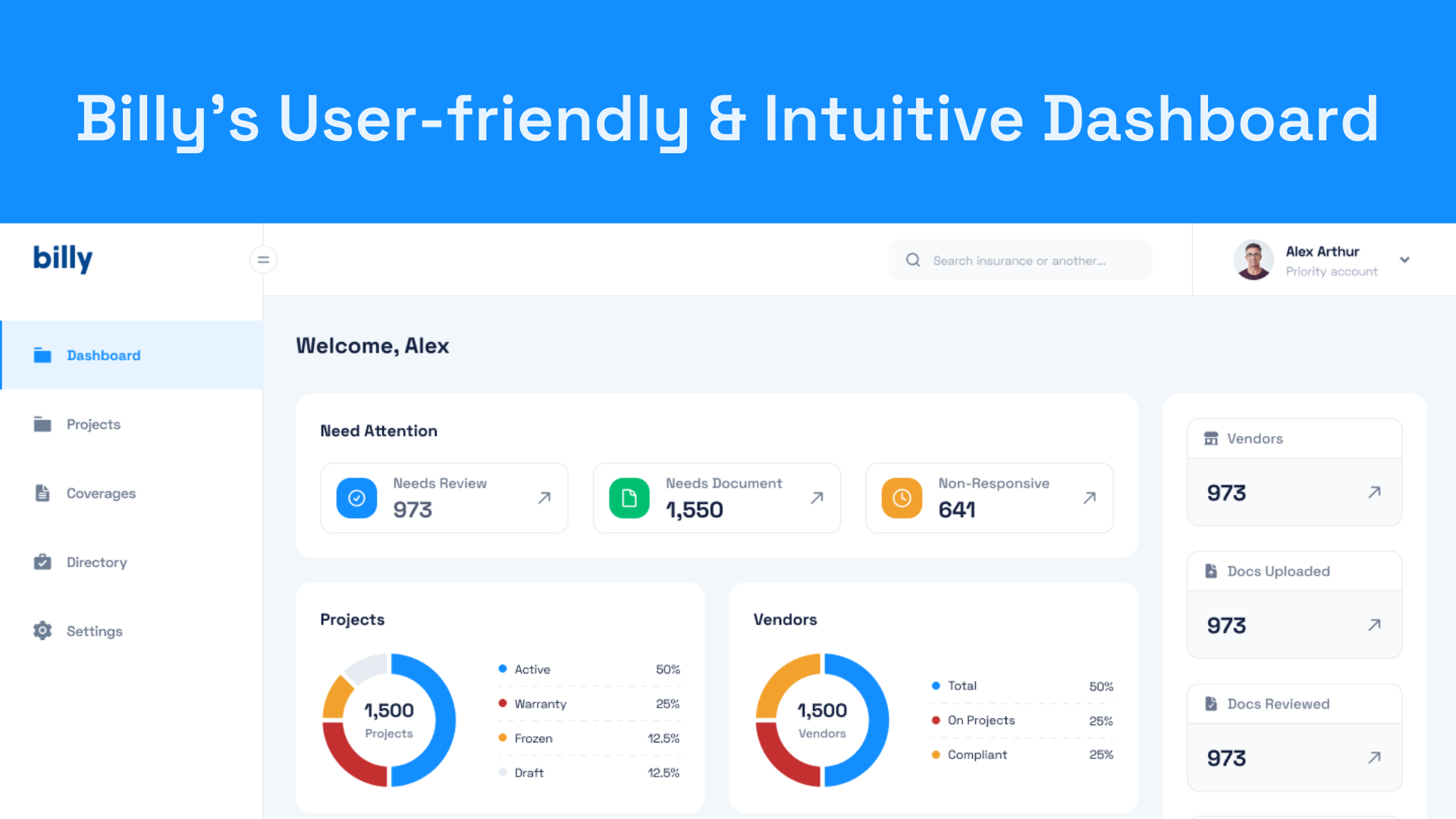Open the Projects navigation icon
Viewport: 1456px width, 819px height.
tap(42, 423)
